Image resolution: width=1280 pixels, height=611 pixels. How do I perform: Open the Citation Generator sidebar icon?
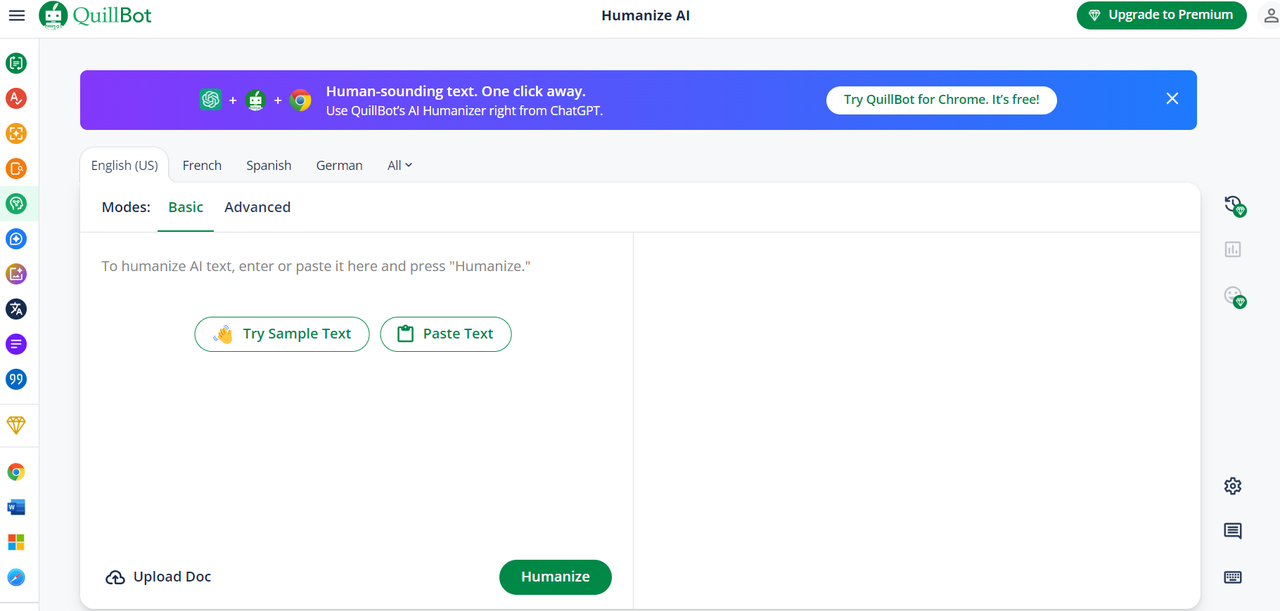[x=16, y=379]
